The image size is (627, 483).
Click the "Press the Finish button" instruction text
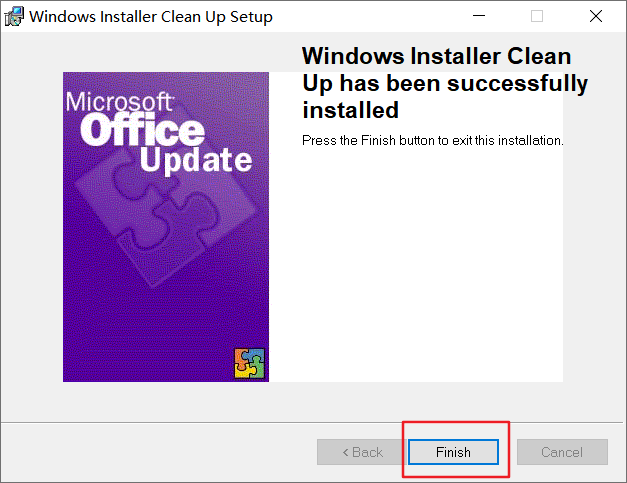tap(433, 140)
